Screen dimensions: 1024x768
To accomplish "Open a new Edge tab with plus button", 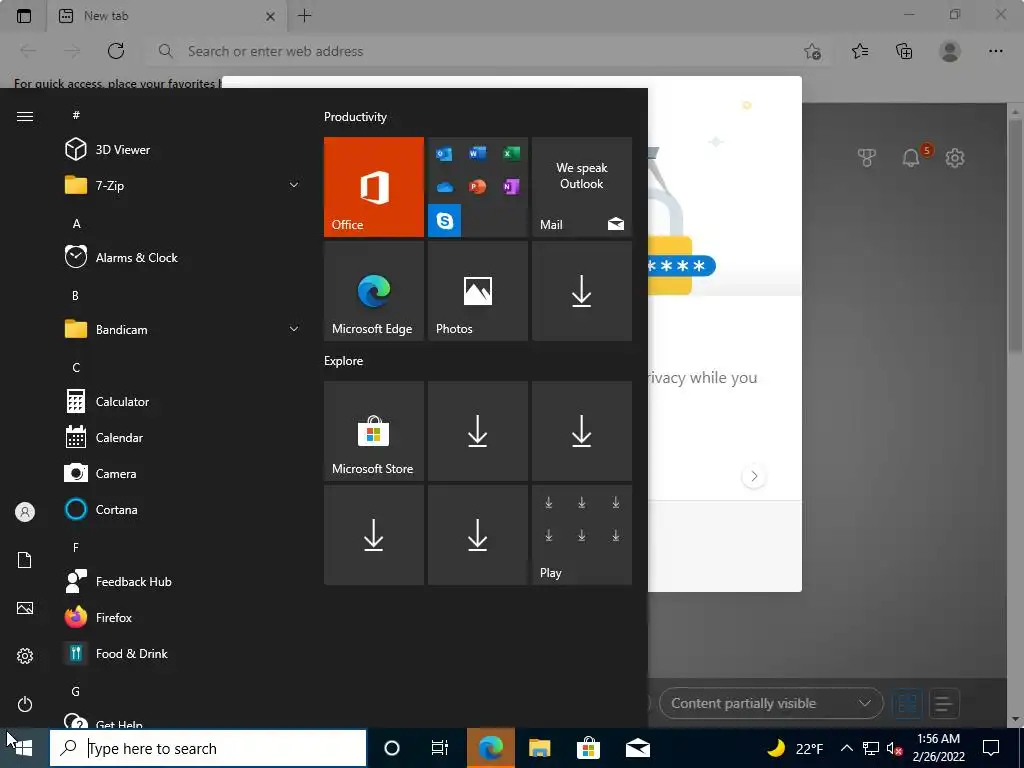I will pos(305,16).
